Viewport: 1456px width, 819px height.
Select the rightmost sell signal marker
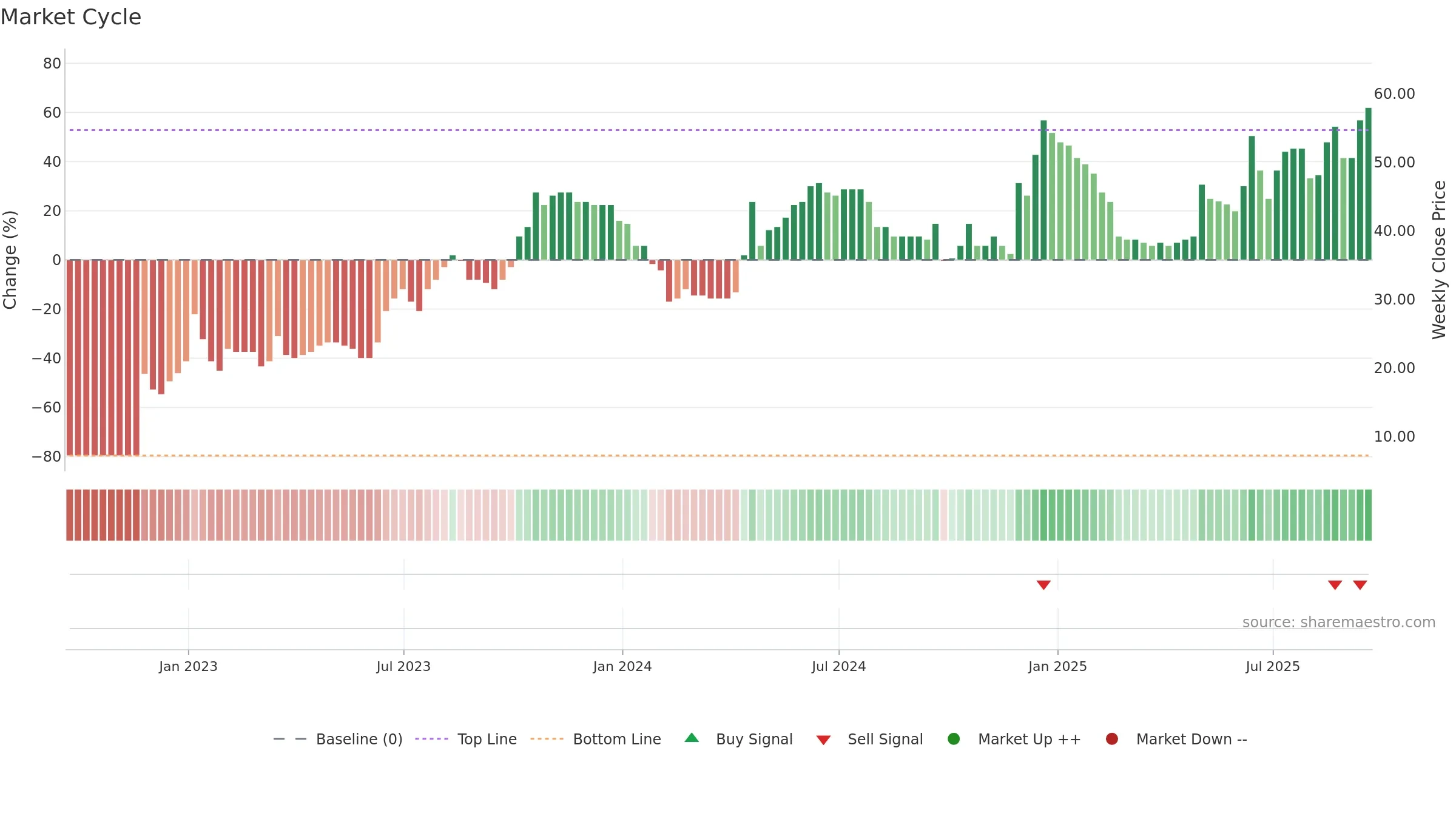(1360, 585)
